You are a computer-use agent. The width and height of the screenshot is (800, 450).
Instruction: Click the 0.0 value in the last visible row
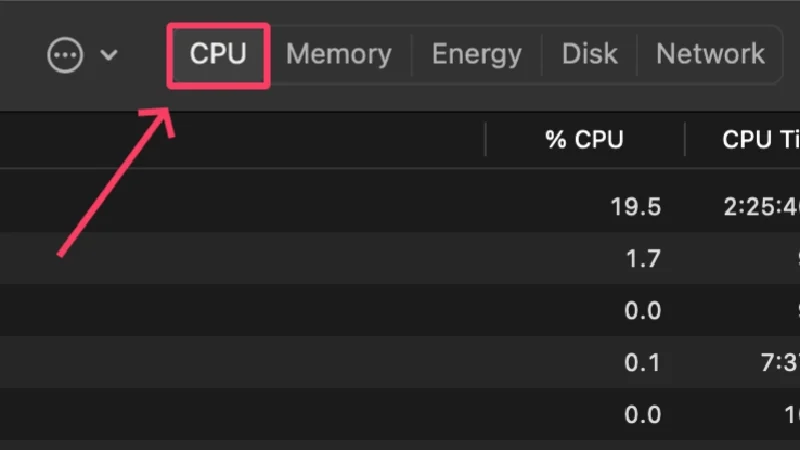tap(642, 413)
